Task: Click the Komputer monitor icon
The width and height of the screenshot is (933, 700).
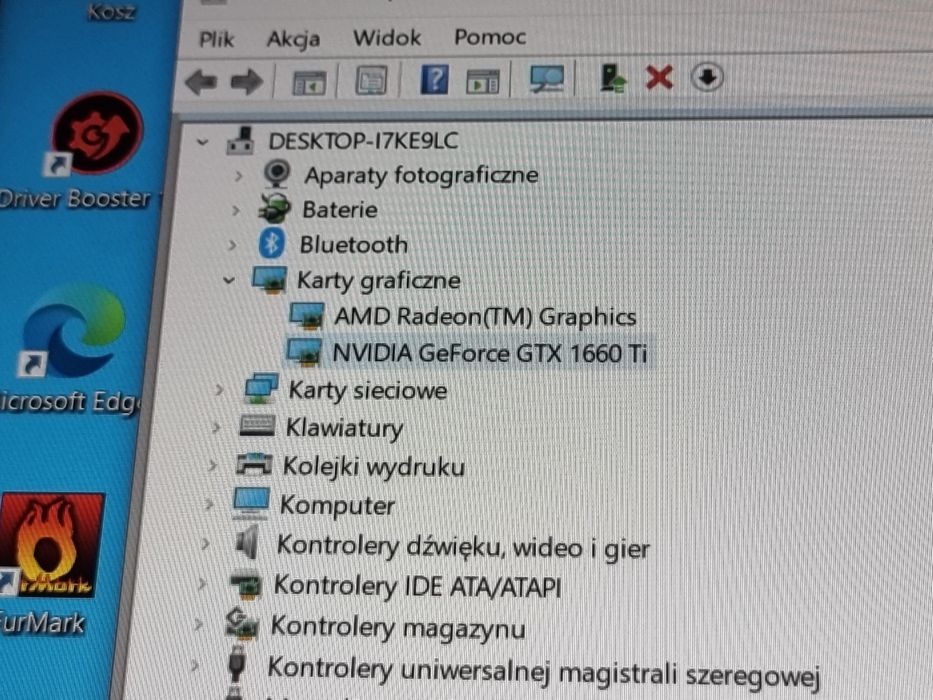Action: pyautogui.click(x=251, y=504)
